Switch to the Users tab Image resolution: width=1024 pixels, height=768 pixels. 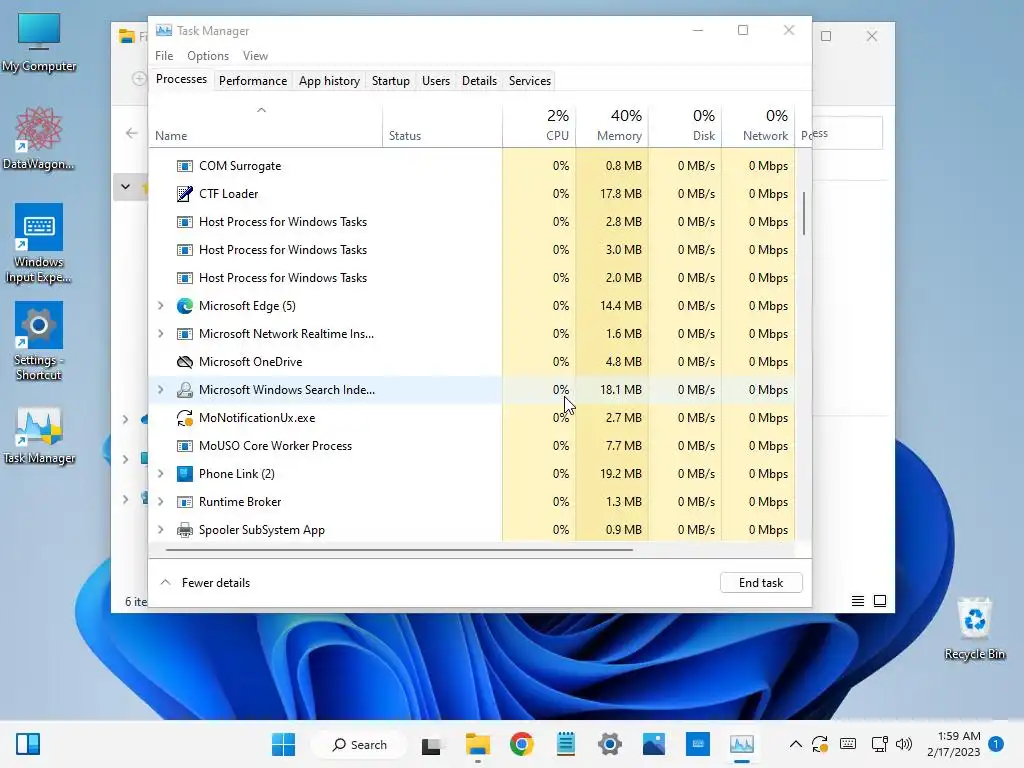(436, 81)
